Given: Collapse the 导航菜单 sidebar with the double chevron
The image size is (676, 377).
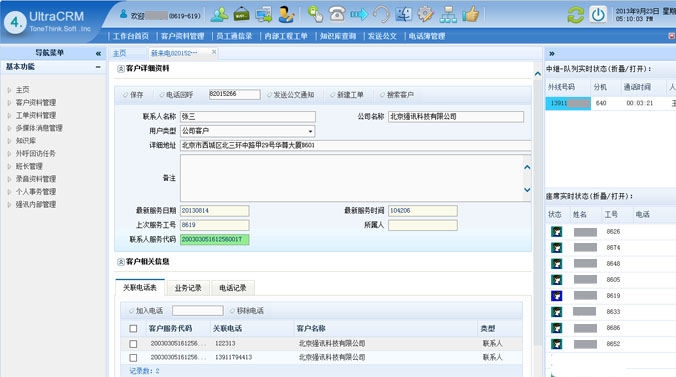Looking at the screenshot, I should (98, 53).
